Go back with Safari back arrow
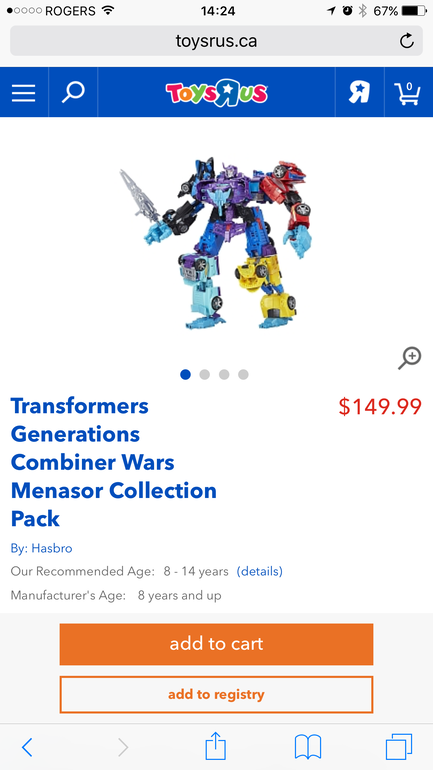 [x=27, y=747]
